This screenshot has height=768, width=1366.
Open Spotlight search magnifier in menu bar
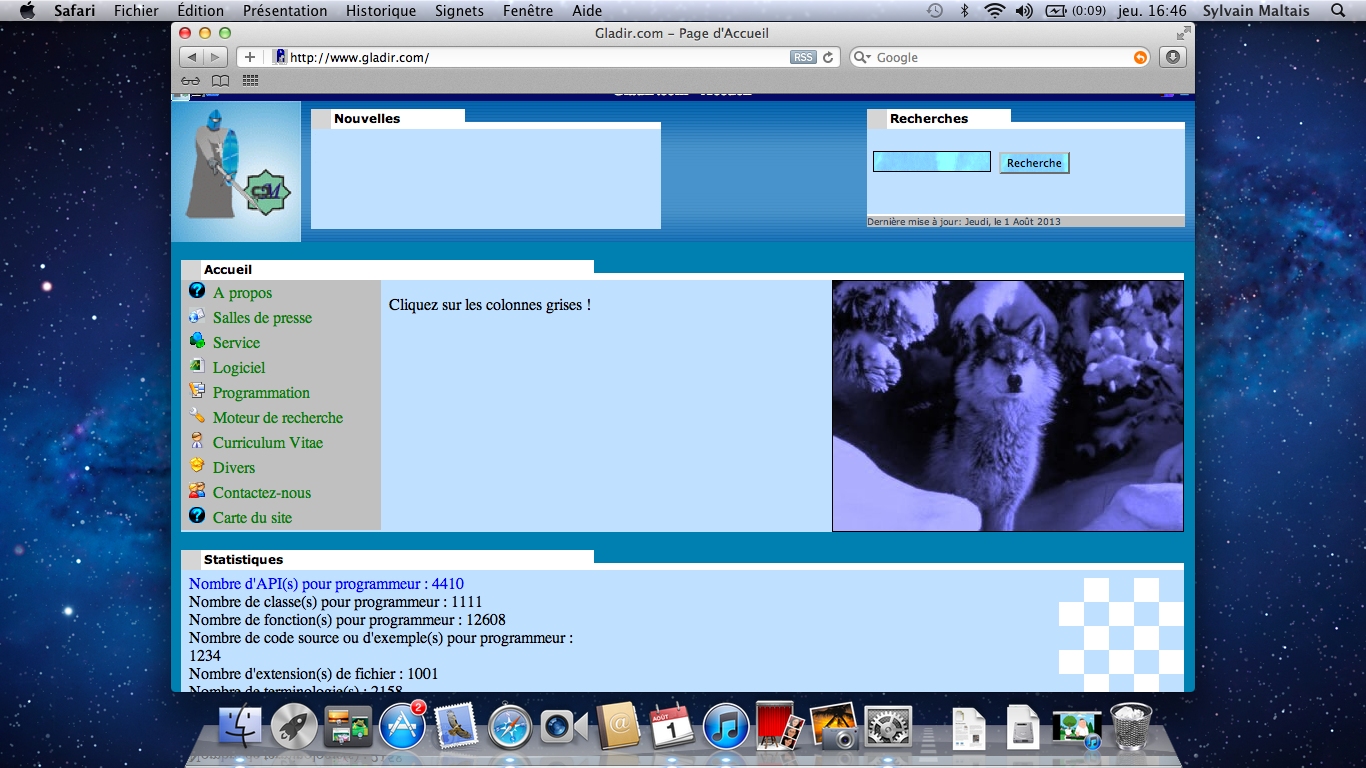(1338, 11)
